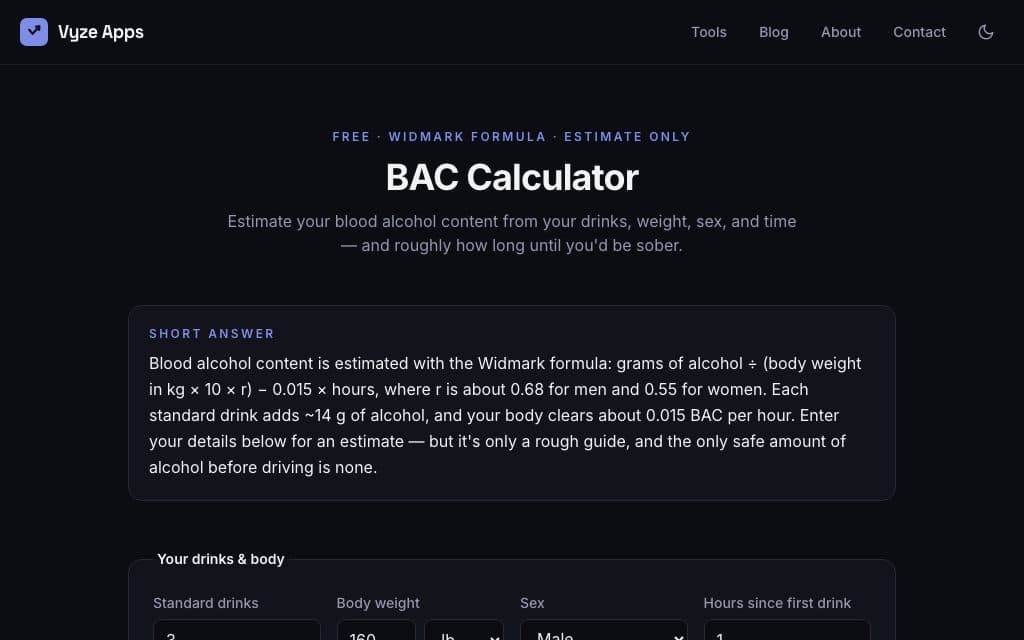Click the BAC Calculator heading

click(512, 177)
